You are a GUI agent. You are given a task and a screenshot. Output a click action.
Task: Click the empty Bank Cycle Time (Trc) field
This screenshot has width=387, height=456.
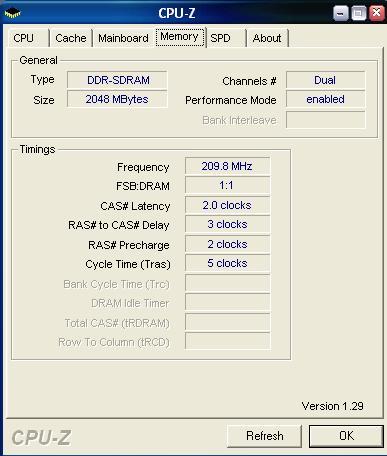(x=227, y=283)
